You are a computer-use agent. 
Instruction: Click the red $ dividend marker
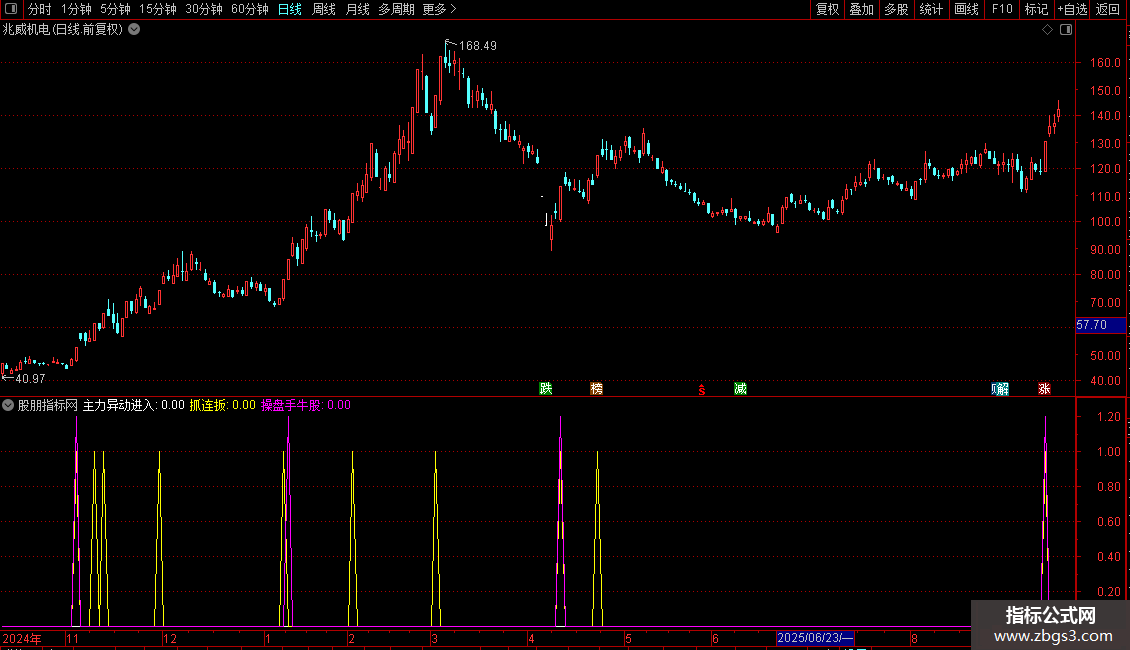701,390
